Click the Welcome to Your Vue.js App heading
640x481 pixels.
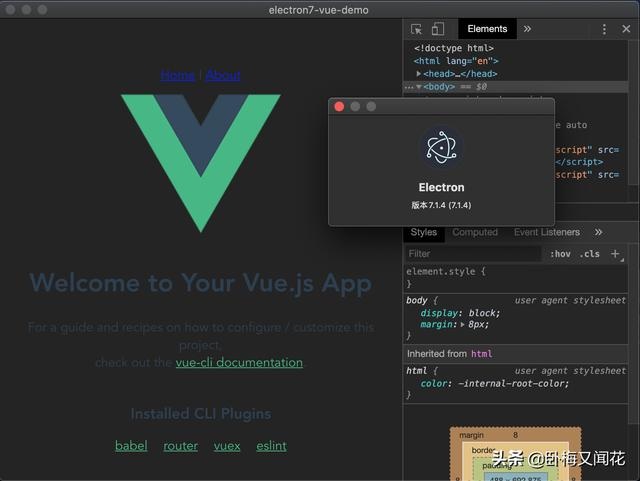pyautogui.click(x=200, y=283)
